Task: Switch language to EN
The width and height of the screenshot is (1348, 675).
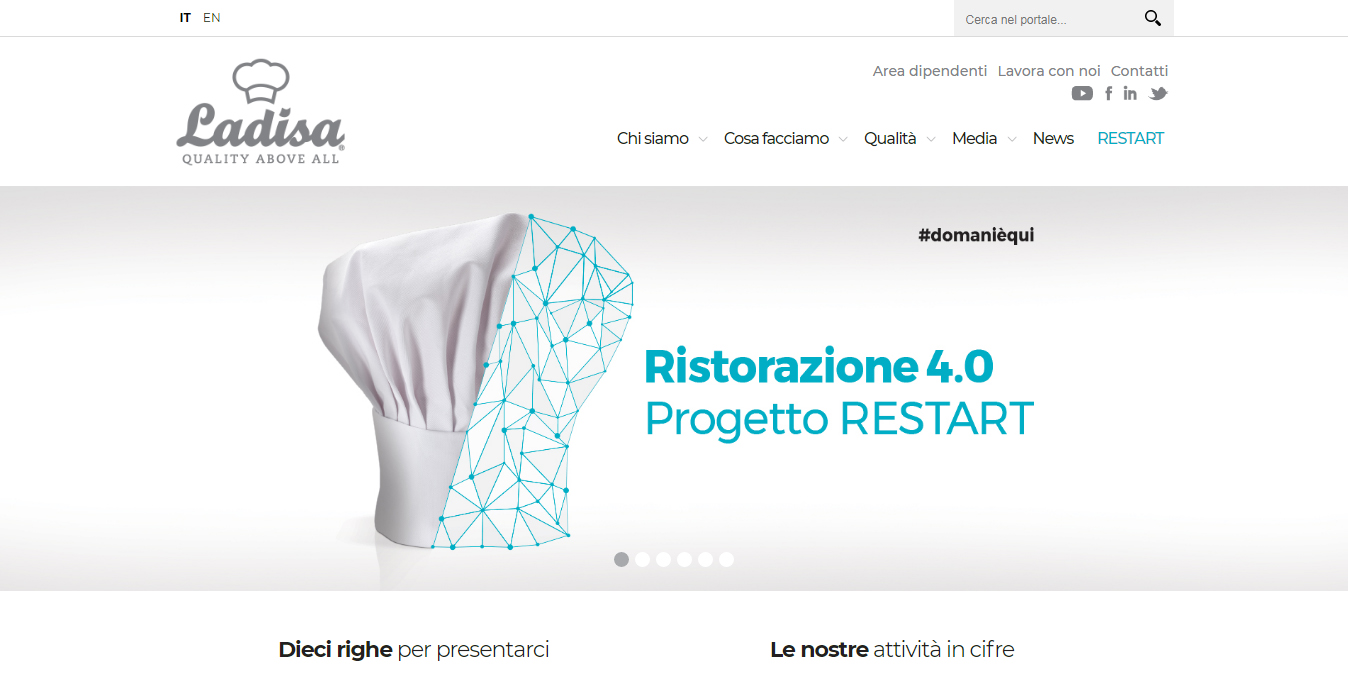Action: coord(212,17)
